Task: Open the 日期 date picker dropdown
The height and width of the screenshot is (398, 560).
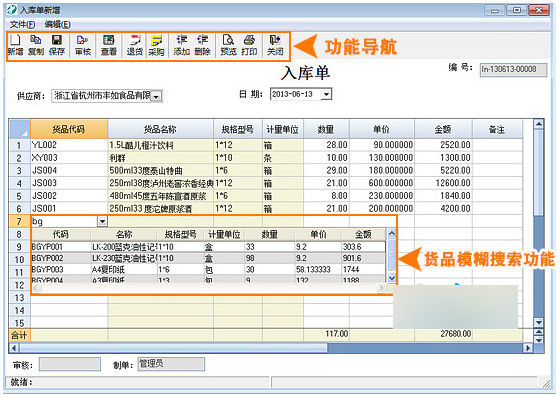Action: point(326,94)
